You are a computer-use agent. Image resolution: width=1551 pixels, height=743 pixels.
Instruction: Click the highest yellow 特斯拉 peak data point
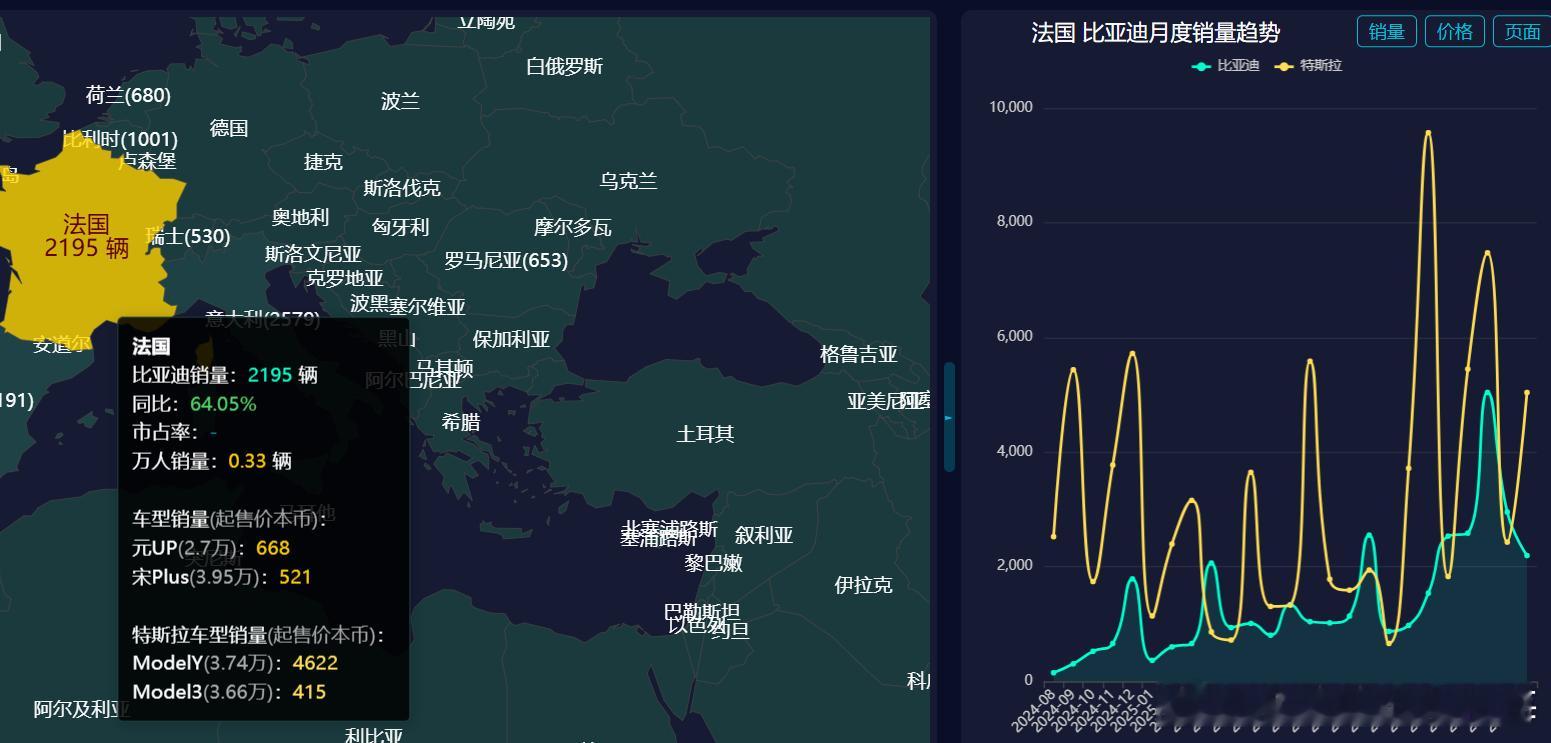point(1428,132)
